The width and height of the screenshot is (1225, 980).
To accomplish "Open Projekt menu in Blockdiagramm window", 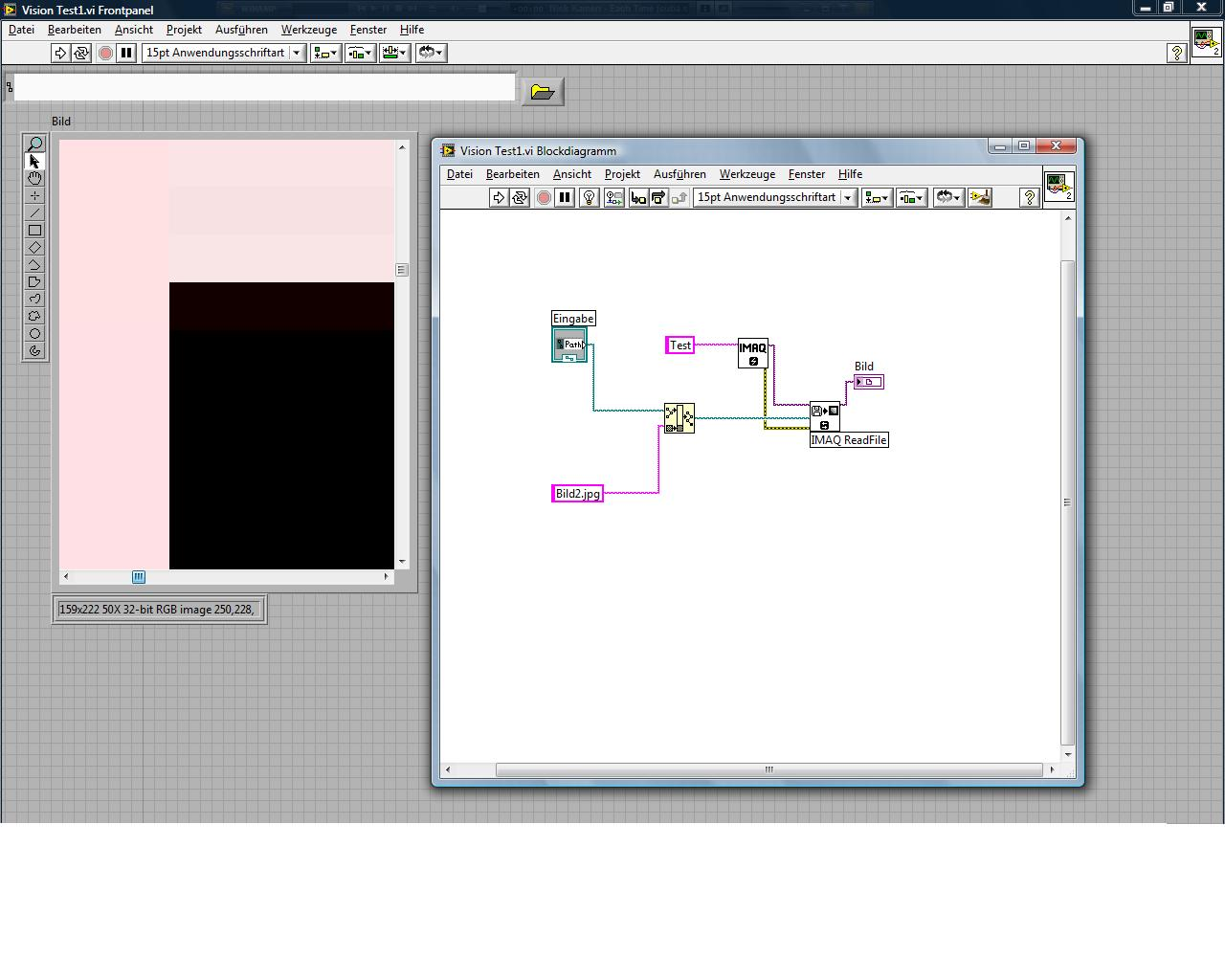I will 622,174.
